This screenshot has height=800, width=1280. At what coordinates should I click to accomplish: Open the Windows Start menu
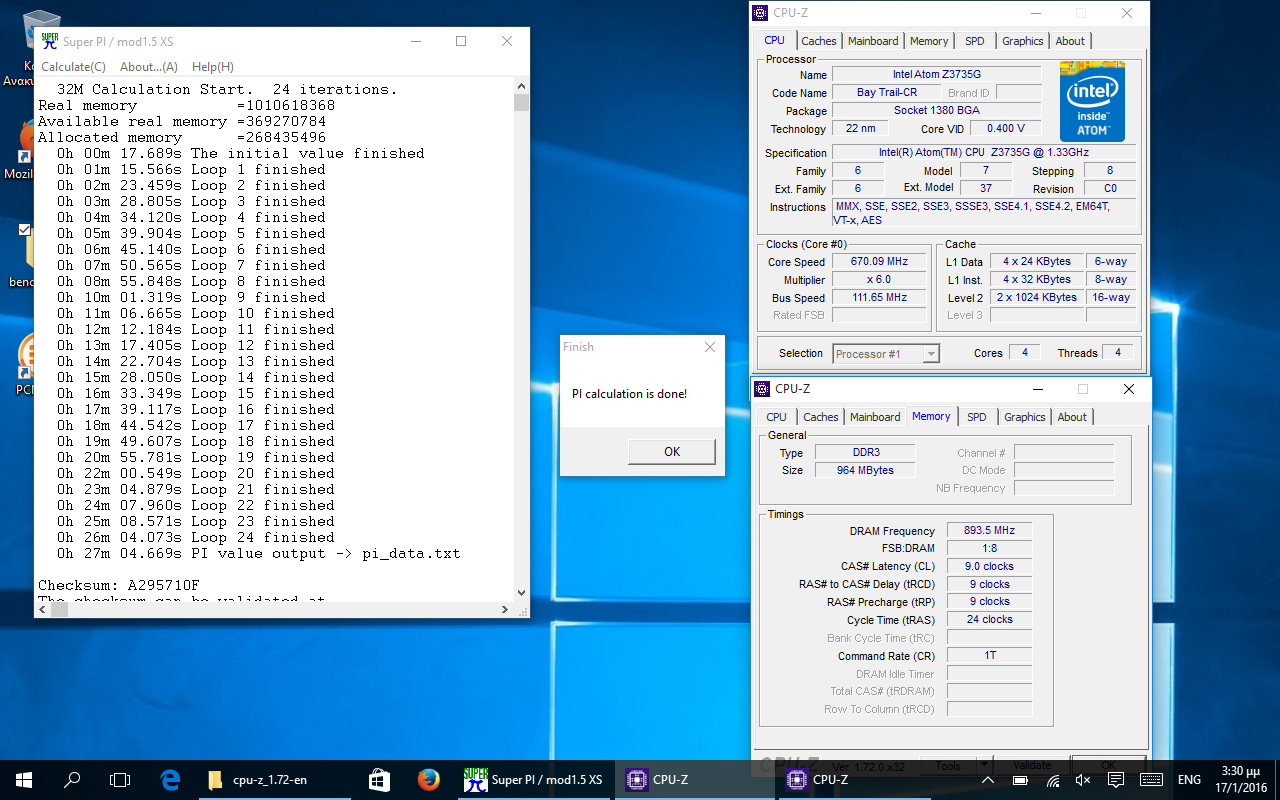click(x=24, y=780)
